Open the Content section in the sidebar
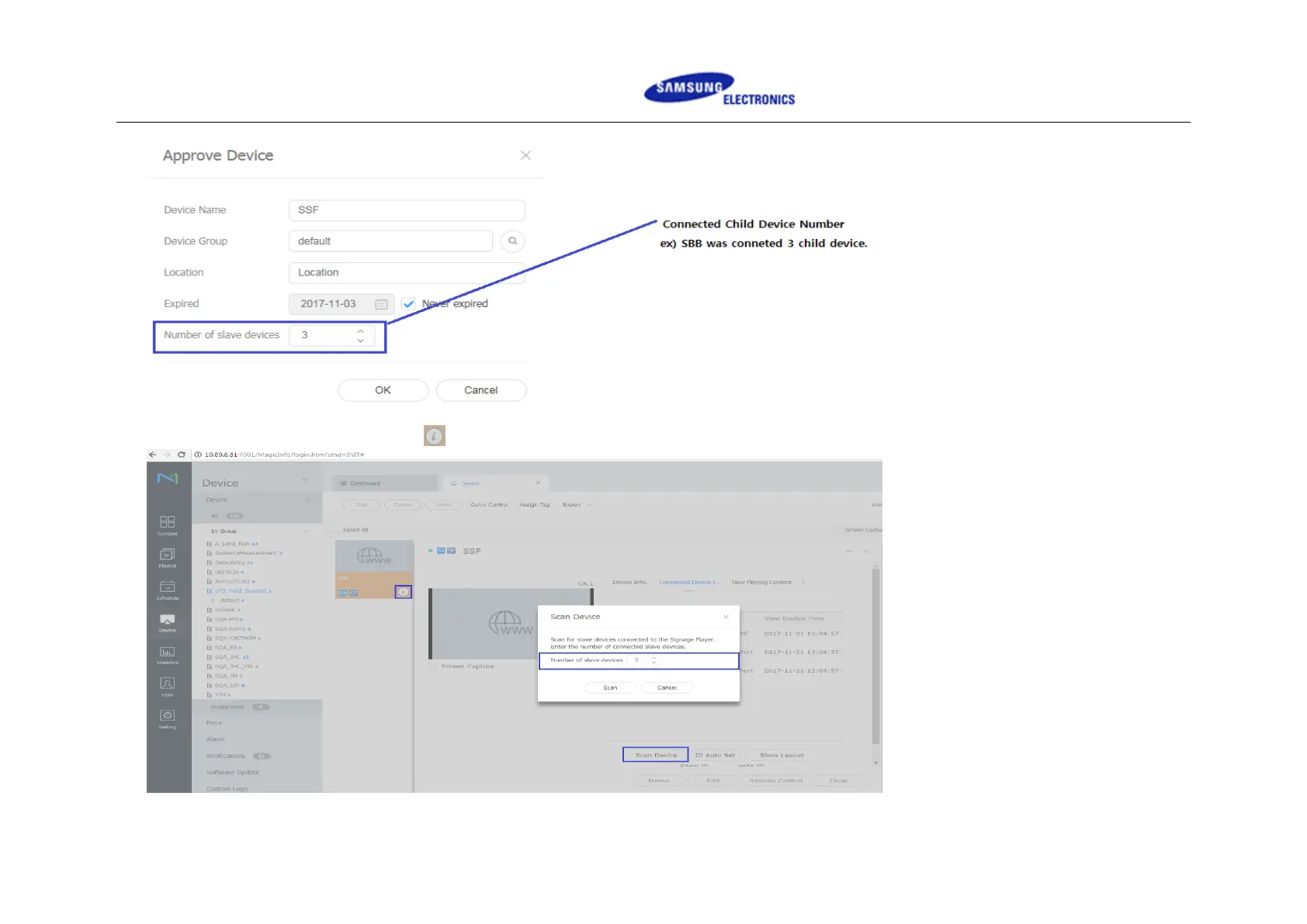The height and width of the screenshot is (924, 1307). [167, 525]
